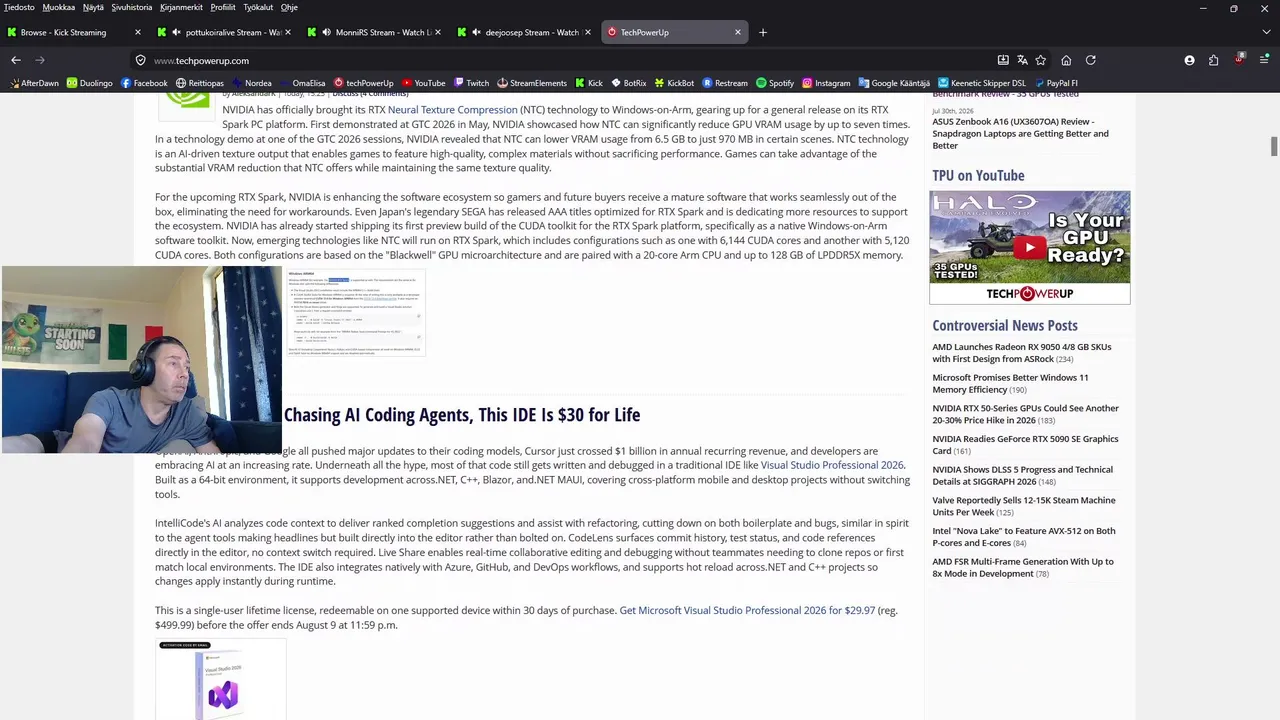Screen dimensions: 1280x720
Task: Open the extensions puzzle icon
Action: pyautogui.click(x=1214, y=60)
